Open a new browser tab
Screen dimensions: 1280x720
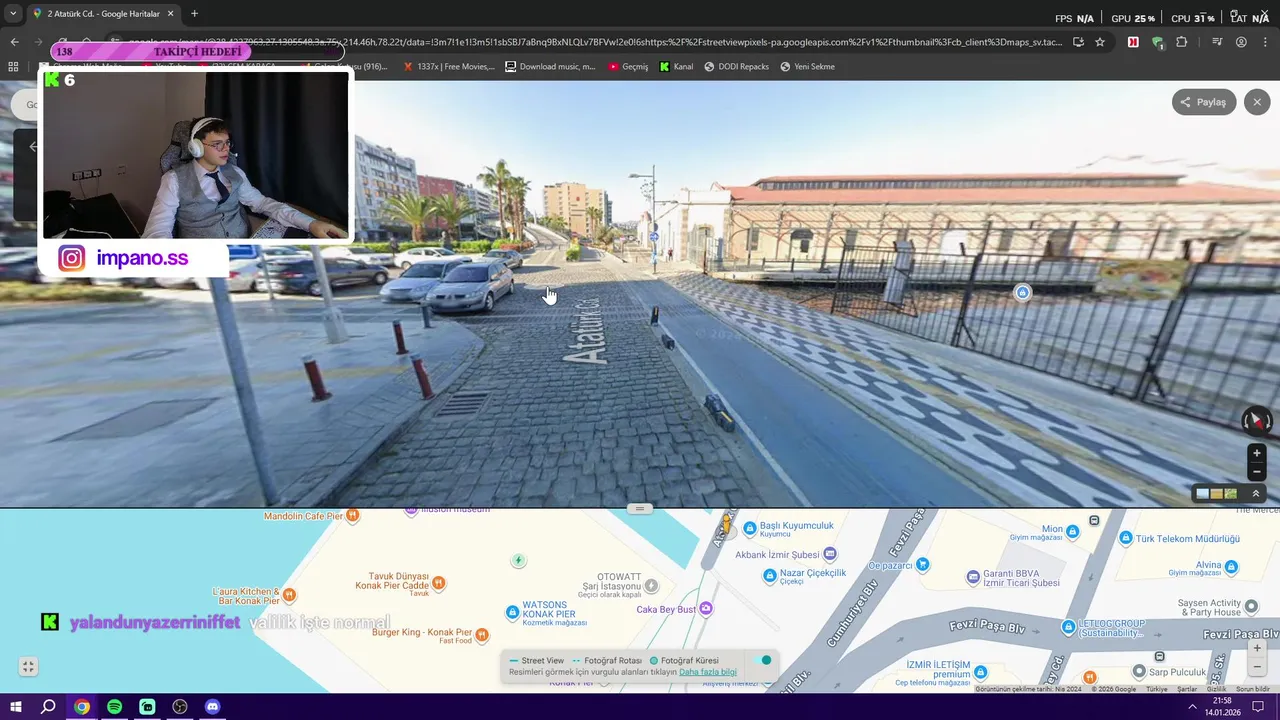(x=194, y=14)
